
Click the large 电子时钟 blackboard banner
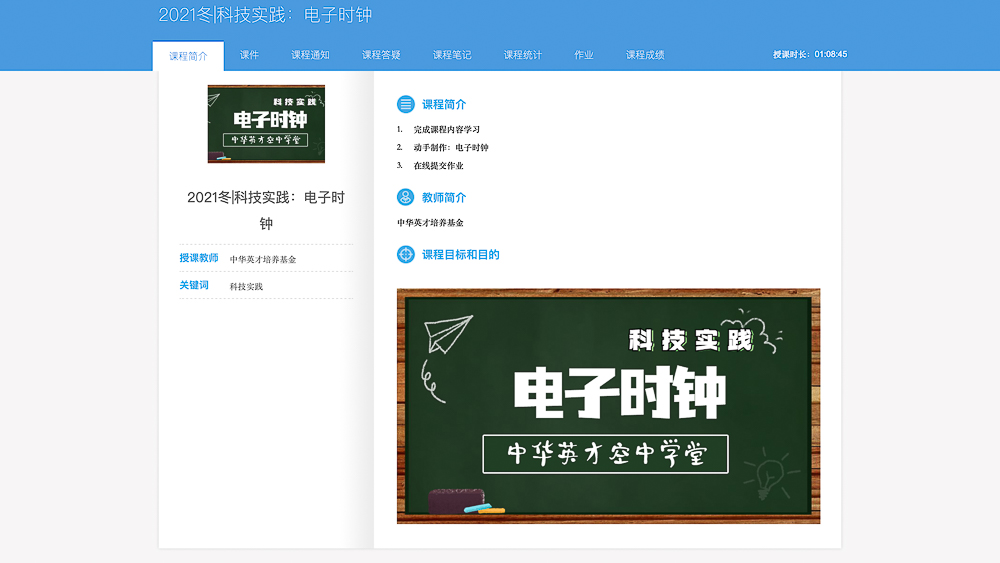[608, 406]
